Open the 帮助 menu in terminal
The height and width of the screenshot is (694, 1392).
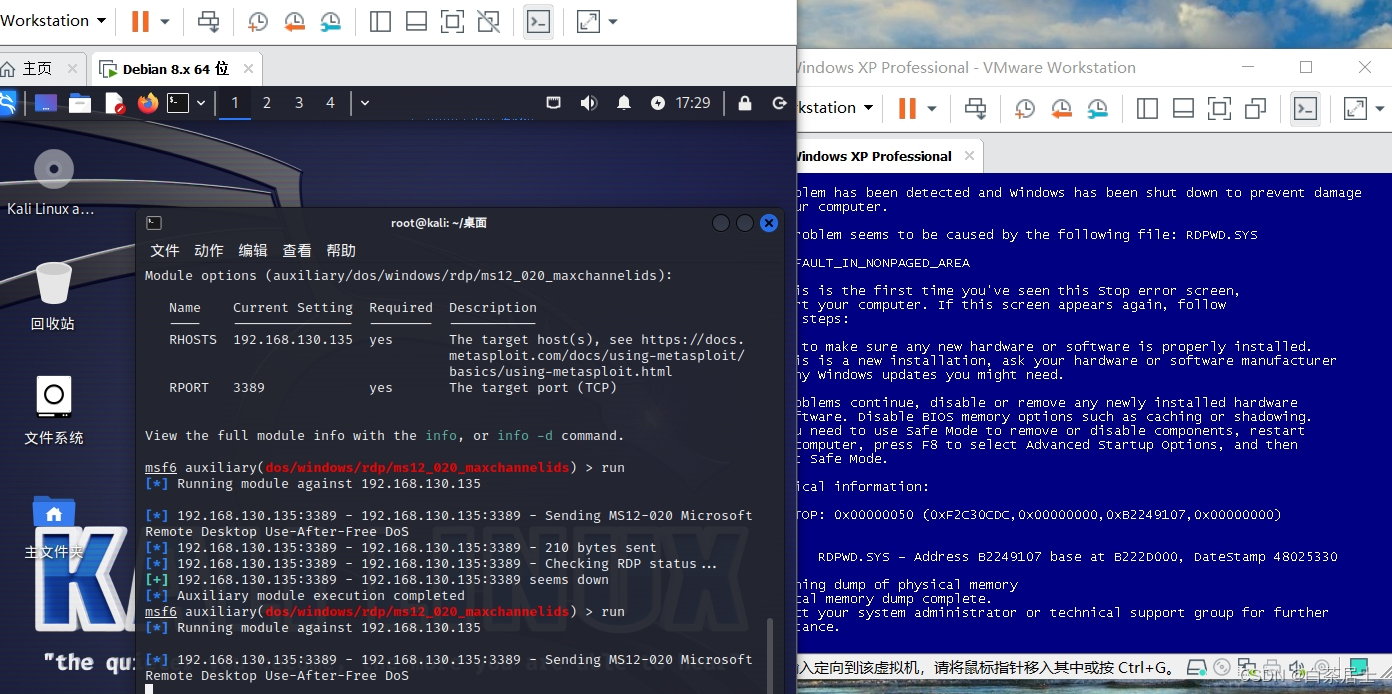click(341, 250)
